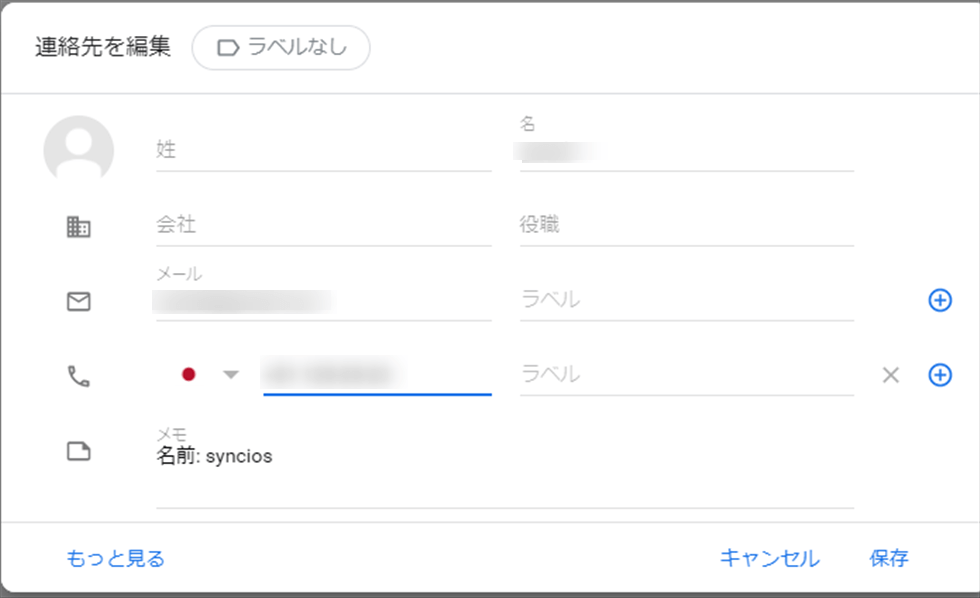Click the Japan flag country selector
The image size is (980, 598).
pyautogui.click(x=188, y=375)
